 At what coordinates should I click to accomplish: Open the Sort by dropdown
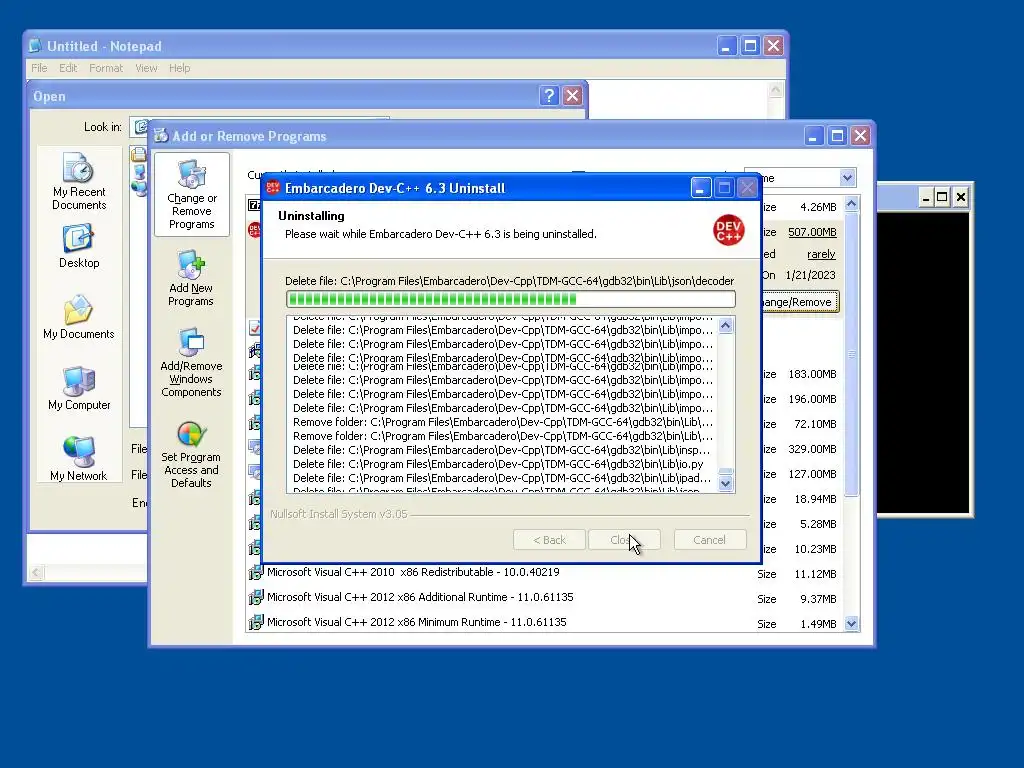(847, 178)
